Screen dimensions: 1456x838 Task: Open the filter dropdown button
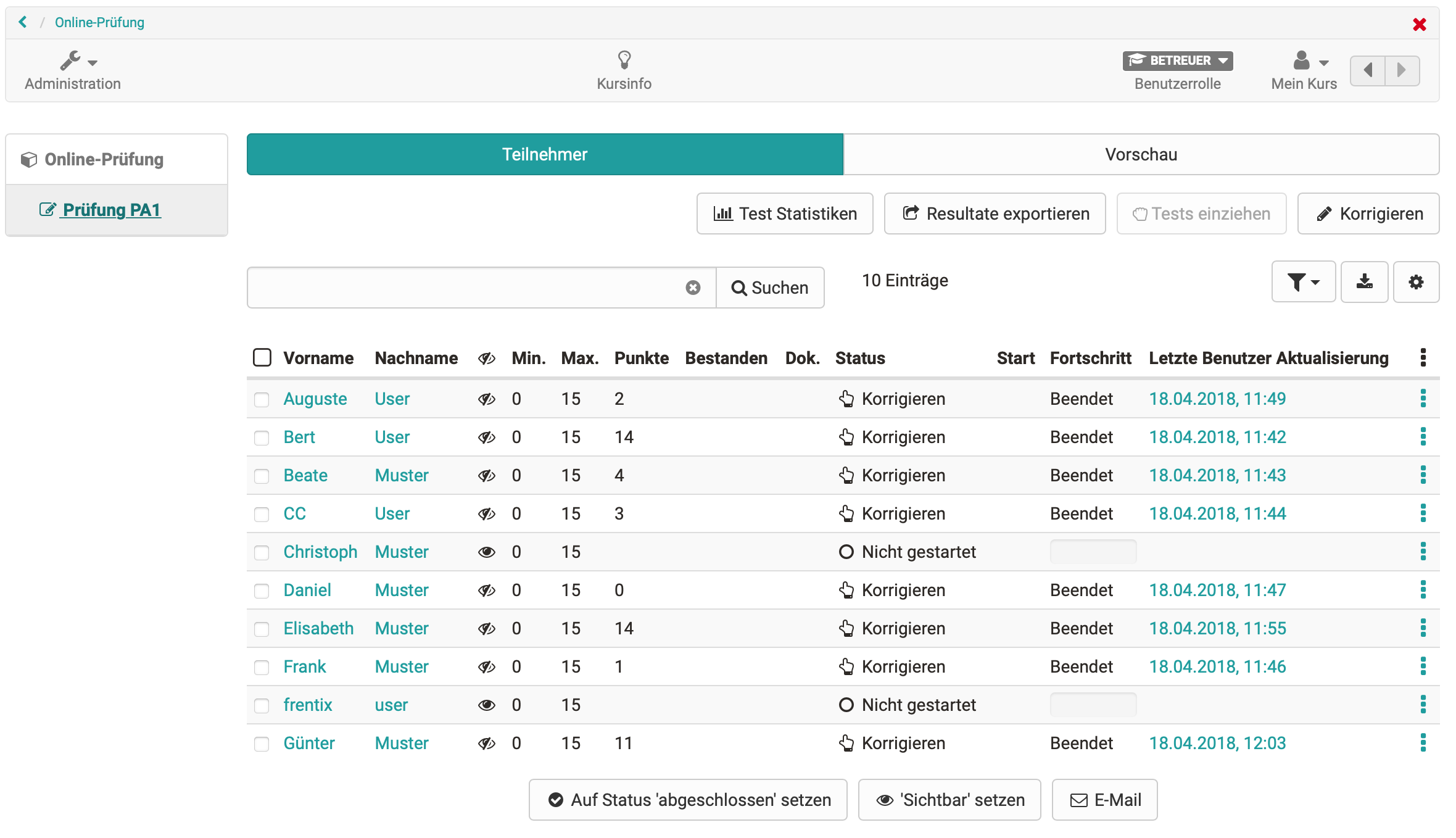click(x=1303, y=282)
